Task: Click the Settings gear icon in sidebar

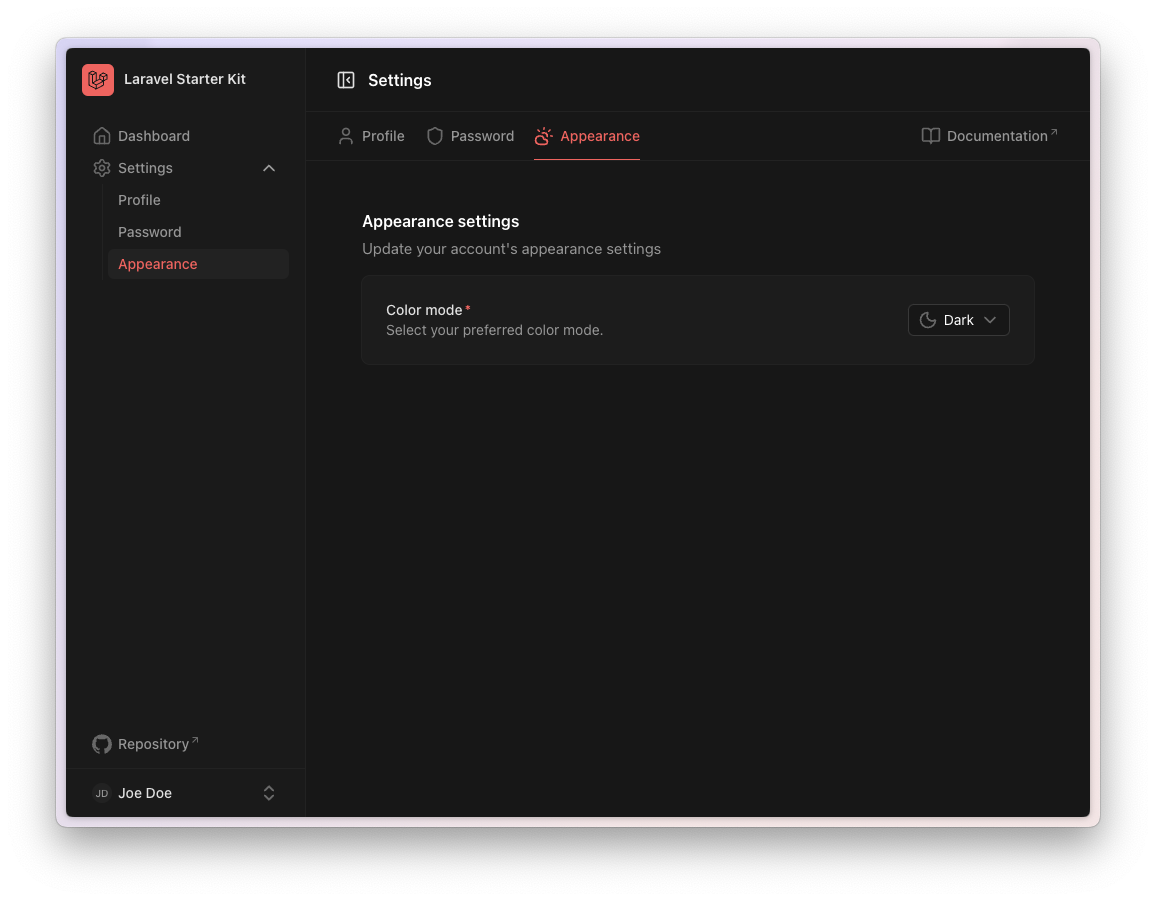Action: pyautogui.click(x=102, y=168)
